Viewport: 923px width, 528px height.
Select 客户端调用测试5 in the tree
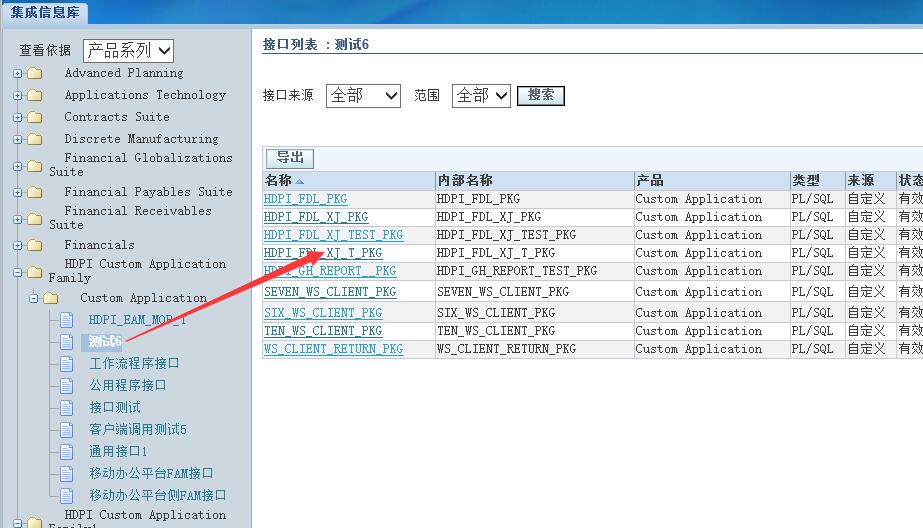tap(138, 430)
